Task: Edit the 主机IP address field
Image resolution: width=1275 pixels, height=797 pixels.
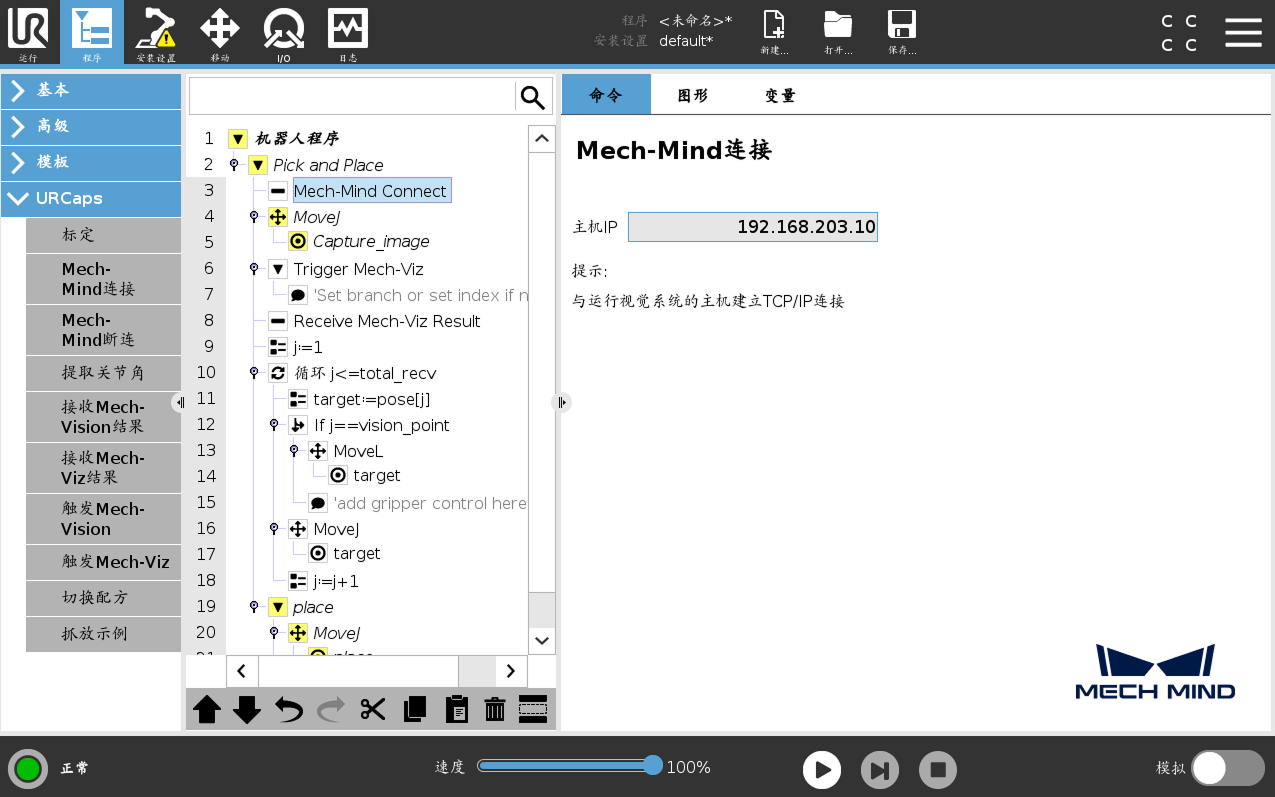Action: click(x=753, y=227)
